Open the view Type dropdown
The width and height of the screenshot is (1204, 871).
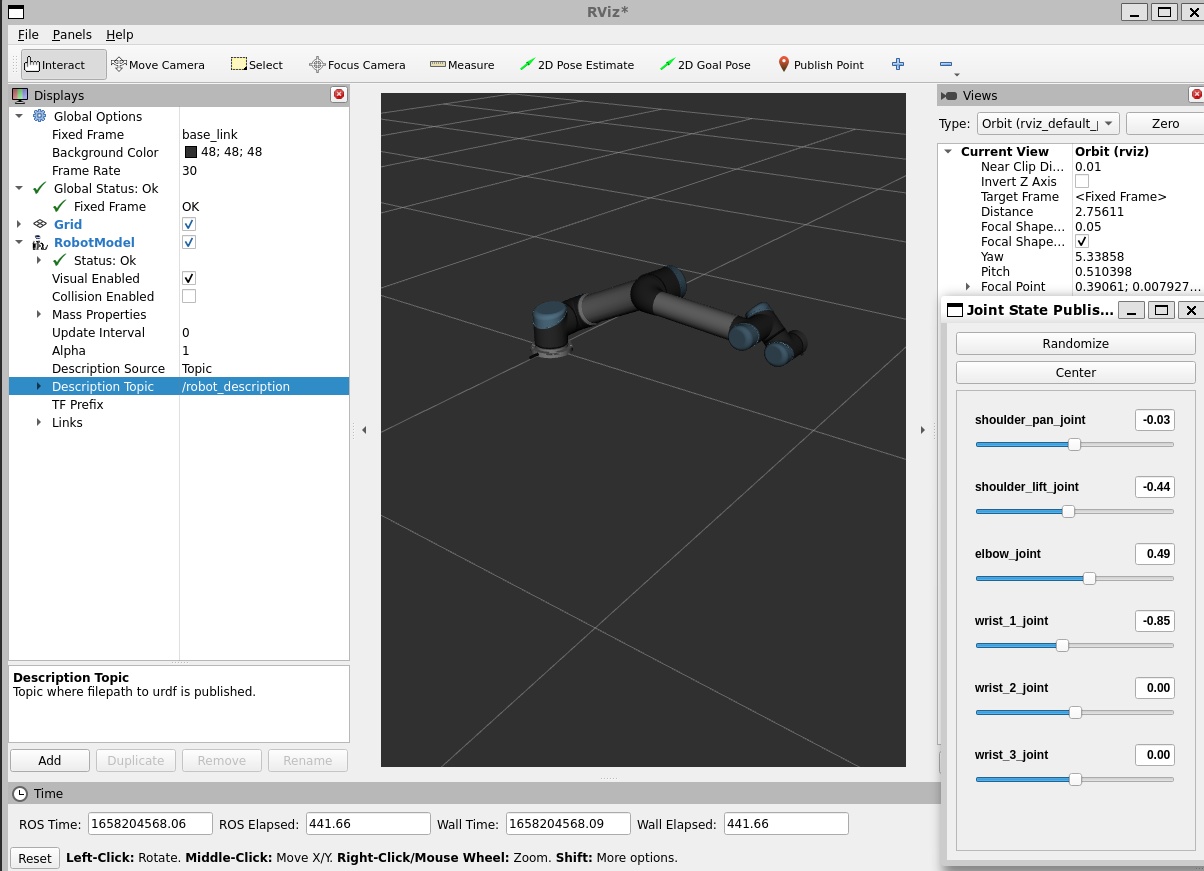(1048, 123)
